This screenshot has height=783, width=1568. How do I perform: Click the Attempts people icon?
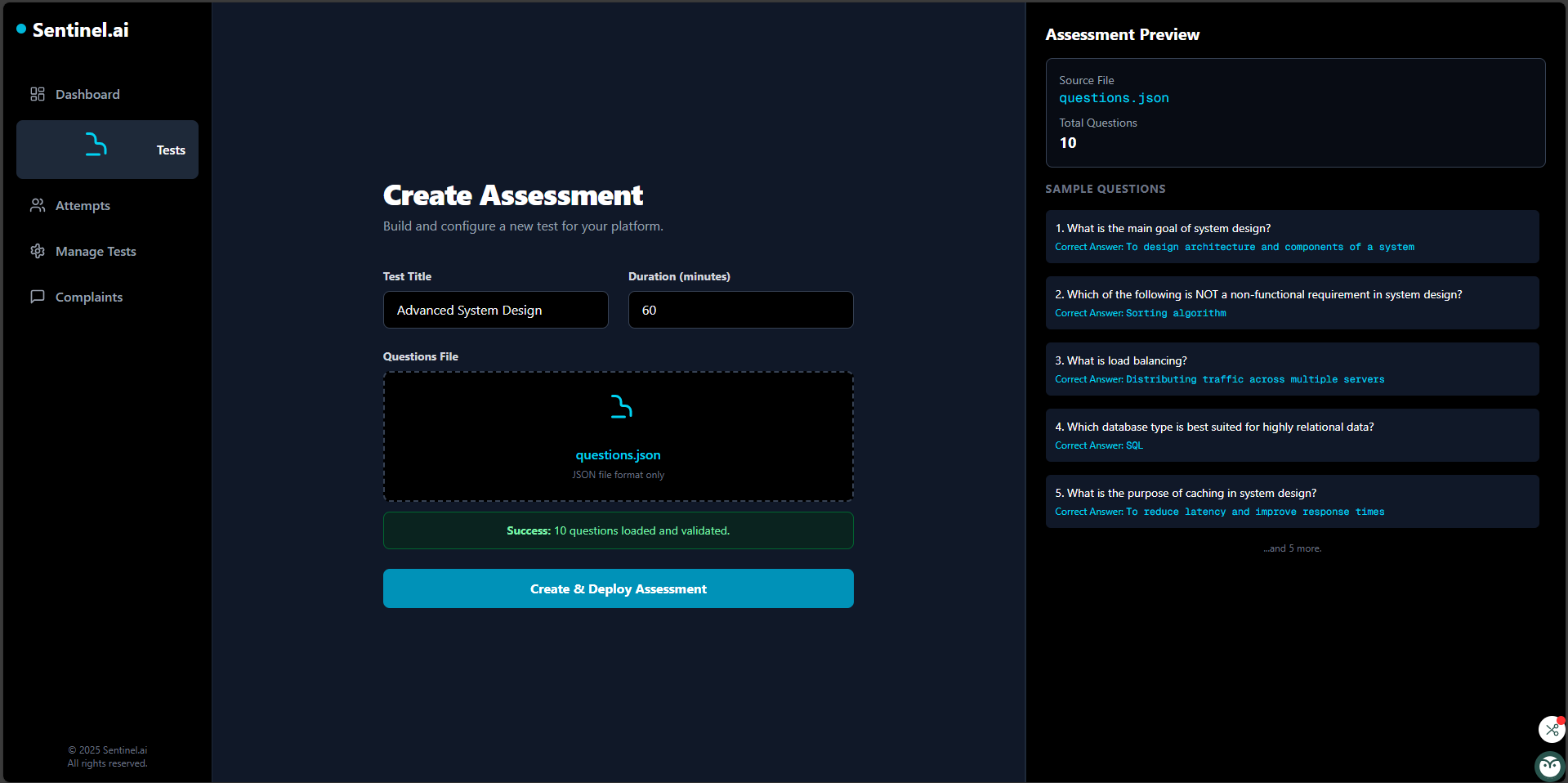point(38,205)
